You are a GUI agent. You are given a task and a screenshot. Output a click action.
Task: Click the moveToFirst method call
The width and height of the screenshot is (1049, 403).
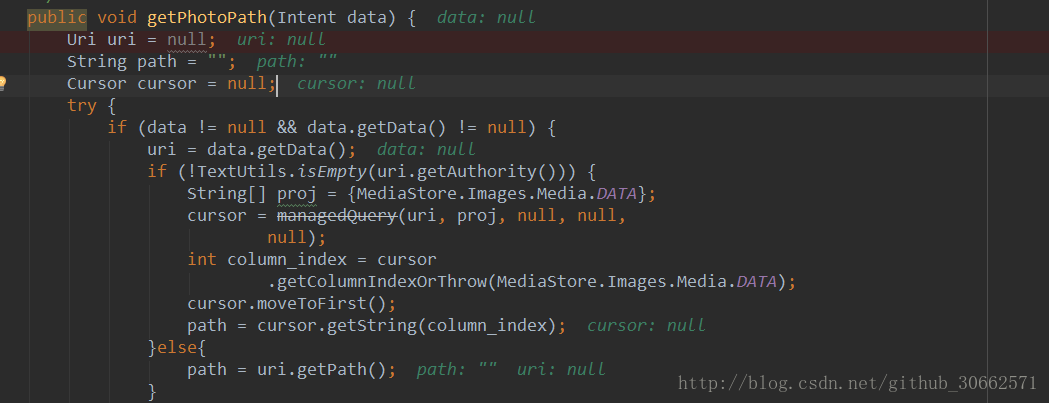tap(312, 304)
